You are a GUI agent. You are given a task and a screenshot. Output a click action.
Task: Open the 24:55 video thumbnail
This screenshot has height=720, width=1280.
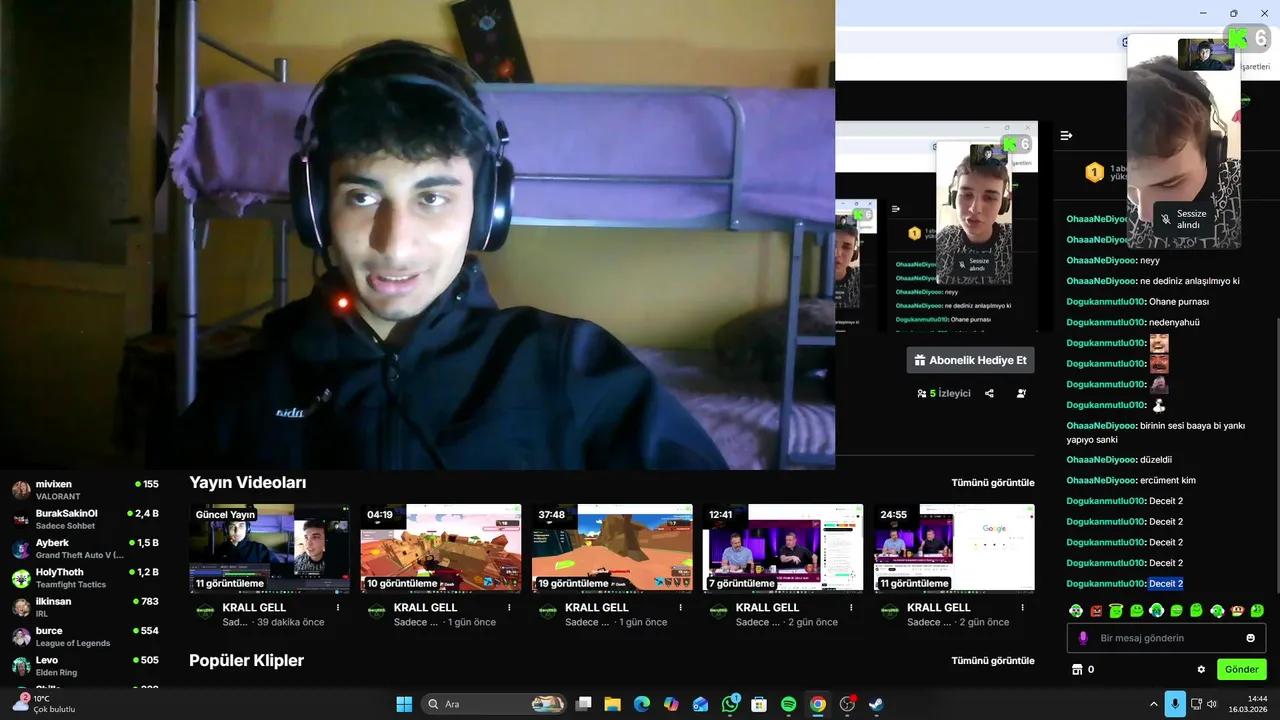click(x=955, y=548)
